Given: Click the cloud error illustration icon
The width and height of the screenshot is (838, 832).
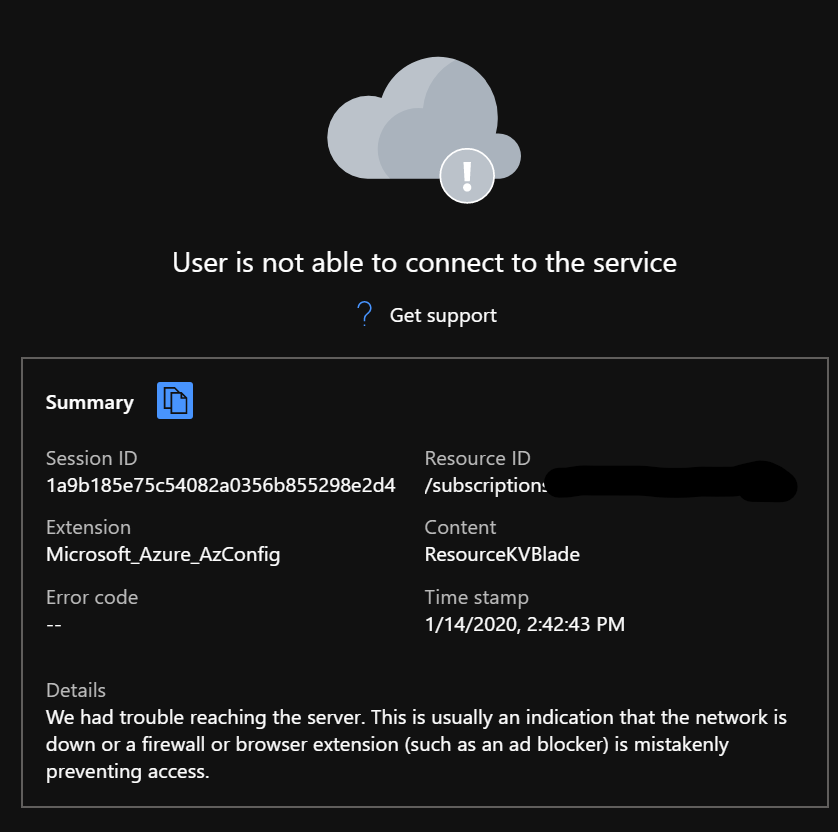Looking at the screenshot, I should (420, 120).
